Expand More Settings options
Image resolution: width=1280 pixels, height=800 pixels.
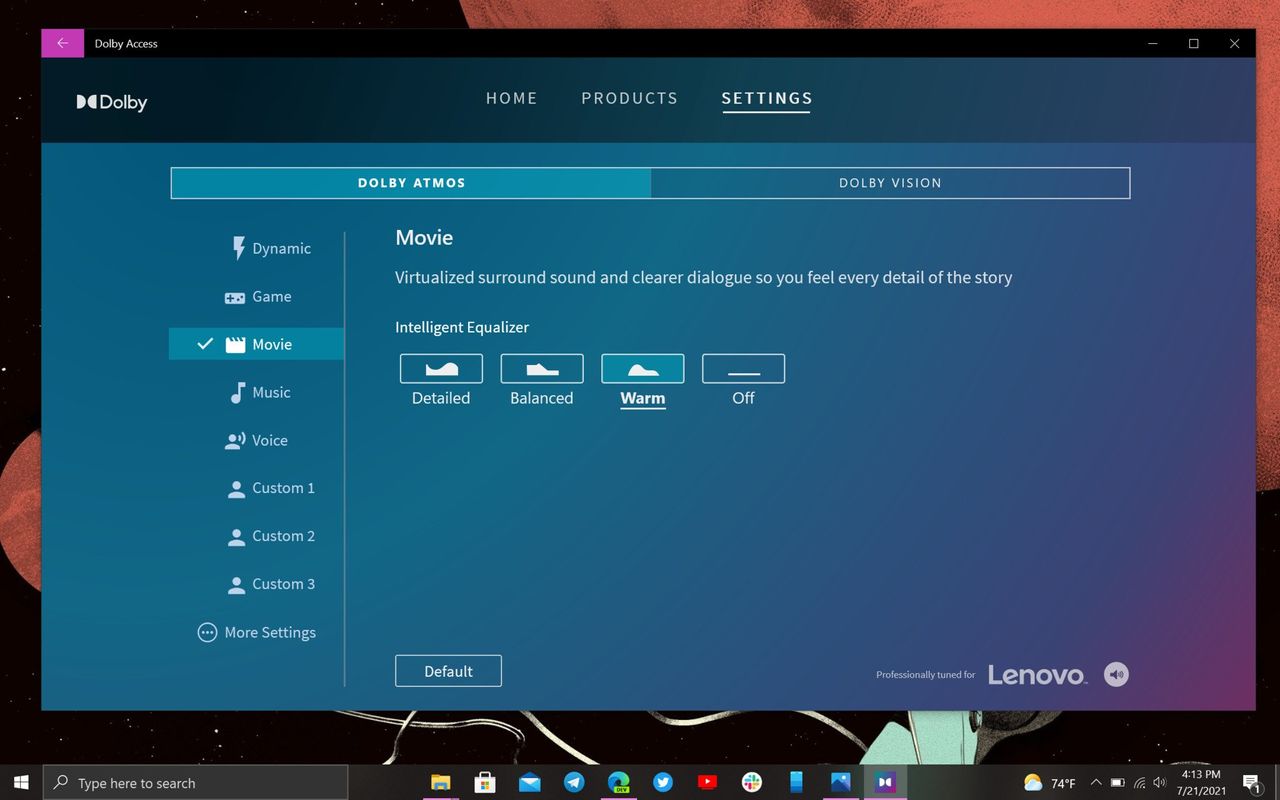[x=257, y=632]
